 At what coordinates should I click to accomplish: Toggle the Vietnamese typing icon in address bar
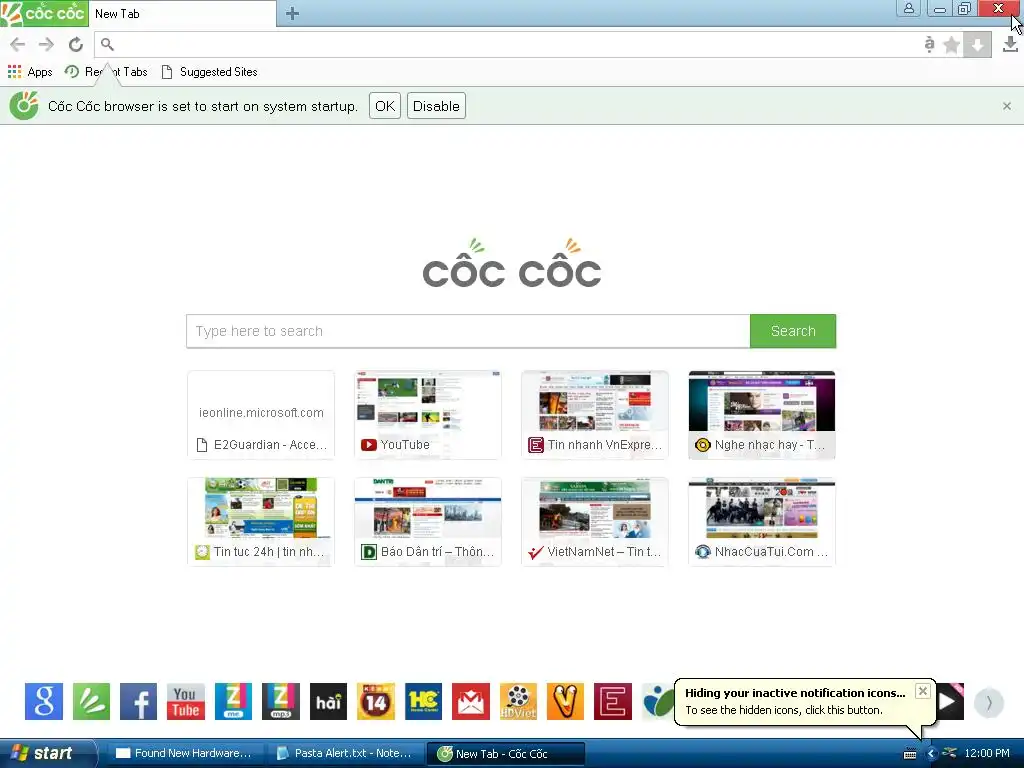(929, 44)
